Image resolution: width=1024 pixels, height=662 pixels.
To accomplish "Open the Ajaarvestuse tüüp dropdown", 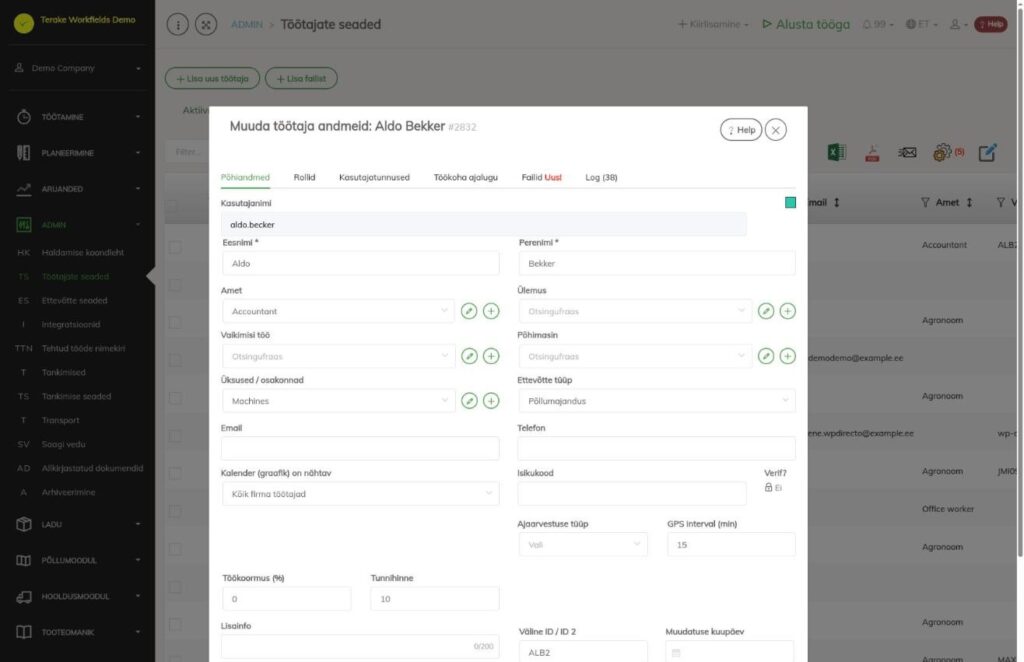I will click(x=583, y=544).
